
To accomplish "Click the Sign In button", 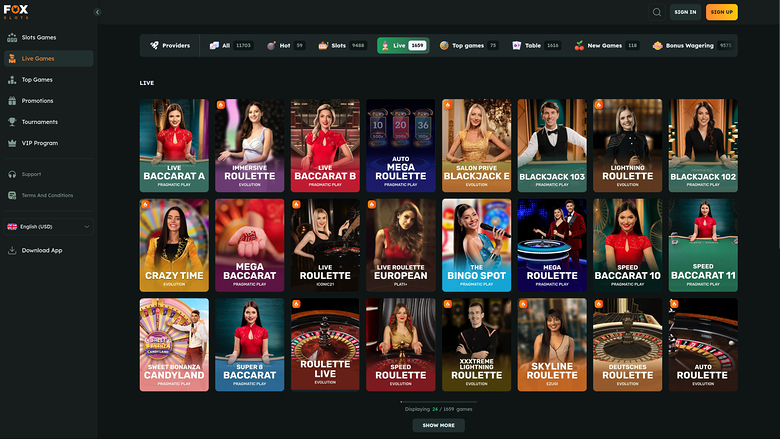I will click(x=685, y=12).
